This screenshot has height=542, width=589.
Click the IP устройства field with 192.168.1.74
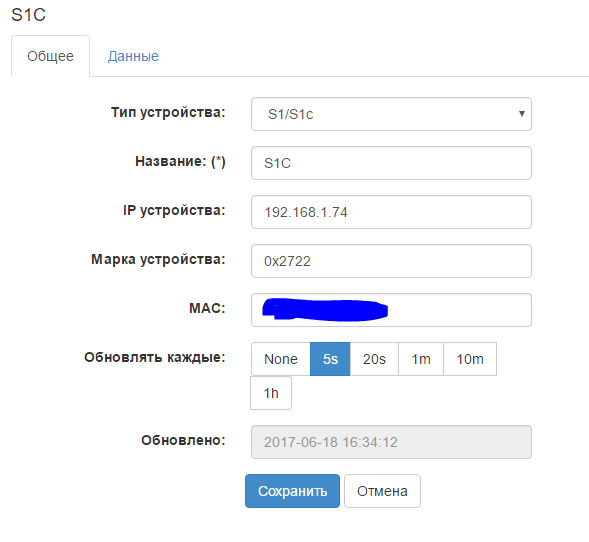(391, 212)
